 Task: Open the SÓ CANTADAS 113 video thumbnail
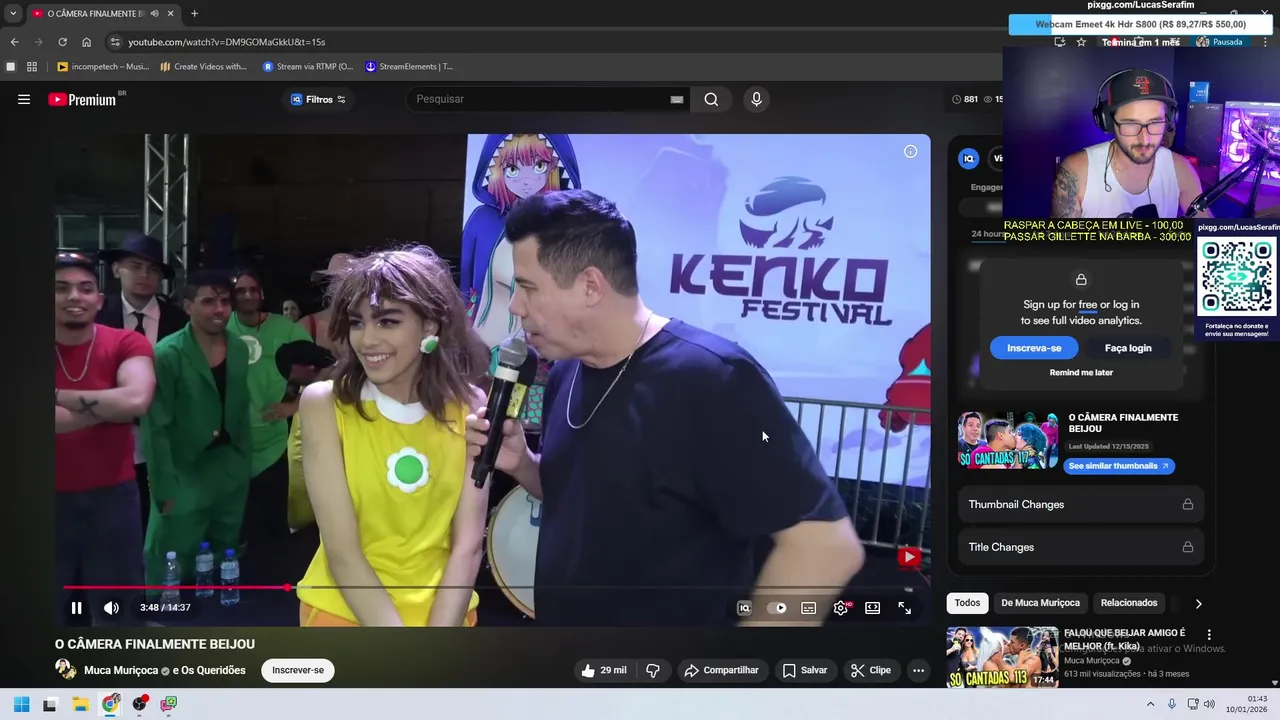(1002, 657)
